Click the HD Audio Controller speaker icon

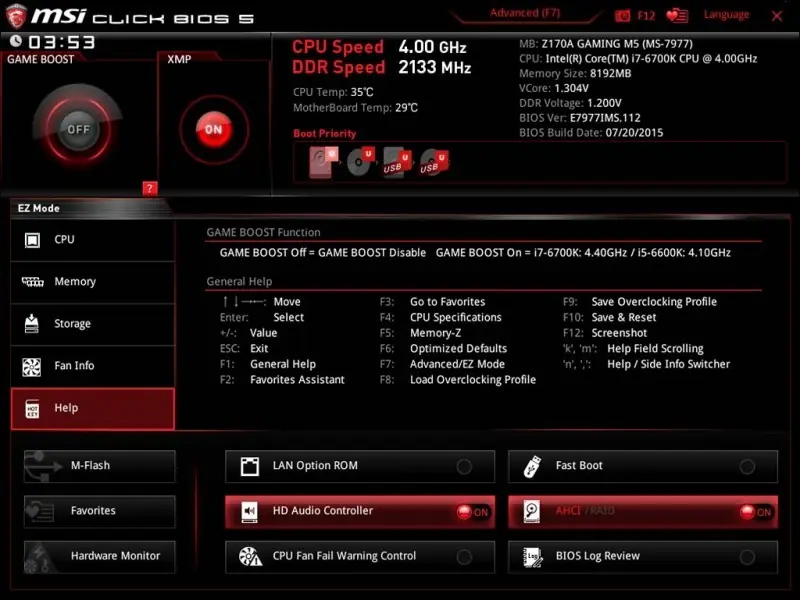(249, 511)
